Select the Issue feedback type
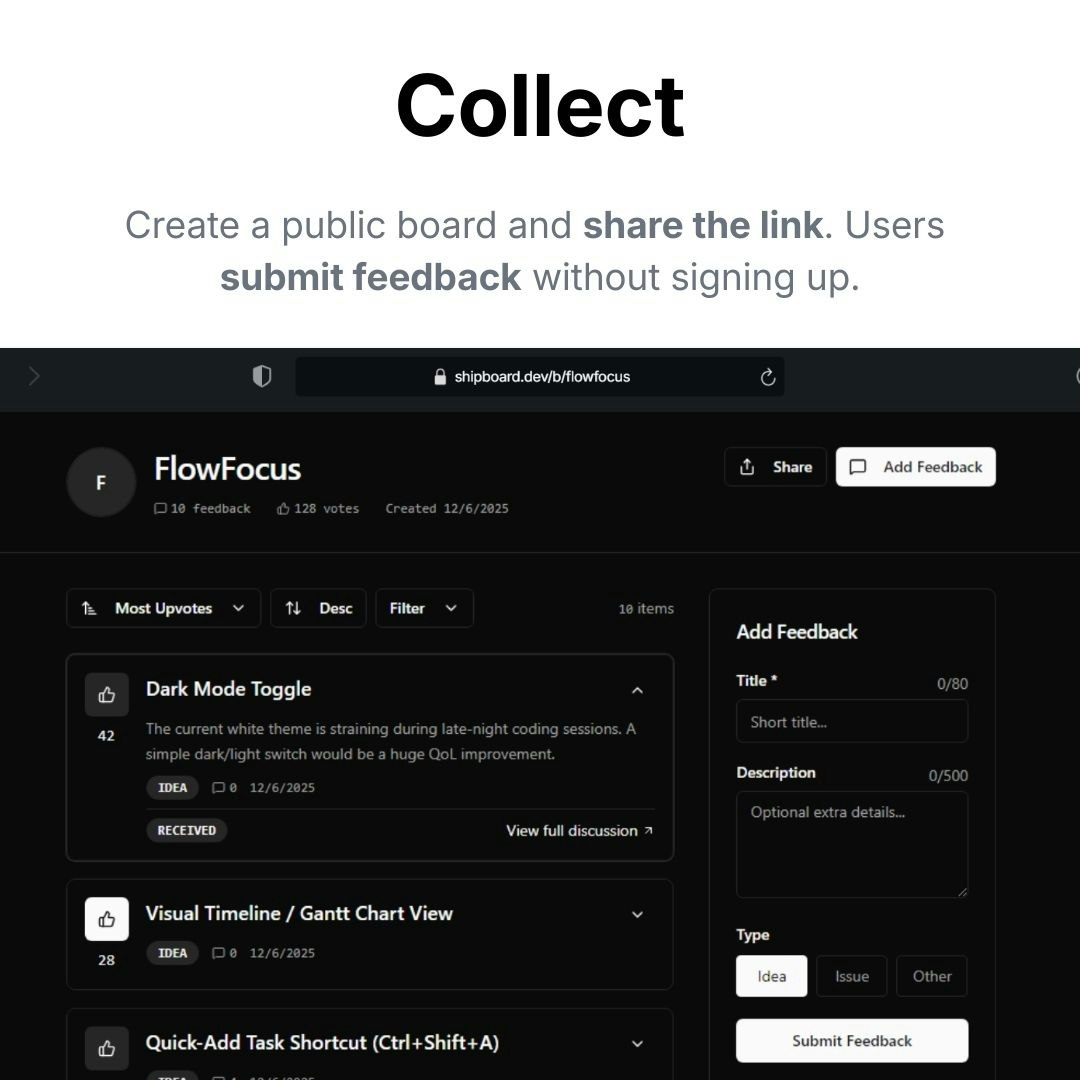Screen dimensions: 1080x1080 click(851, 976)
